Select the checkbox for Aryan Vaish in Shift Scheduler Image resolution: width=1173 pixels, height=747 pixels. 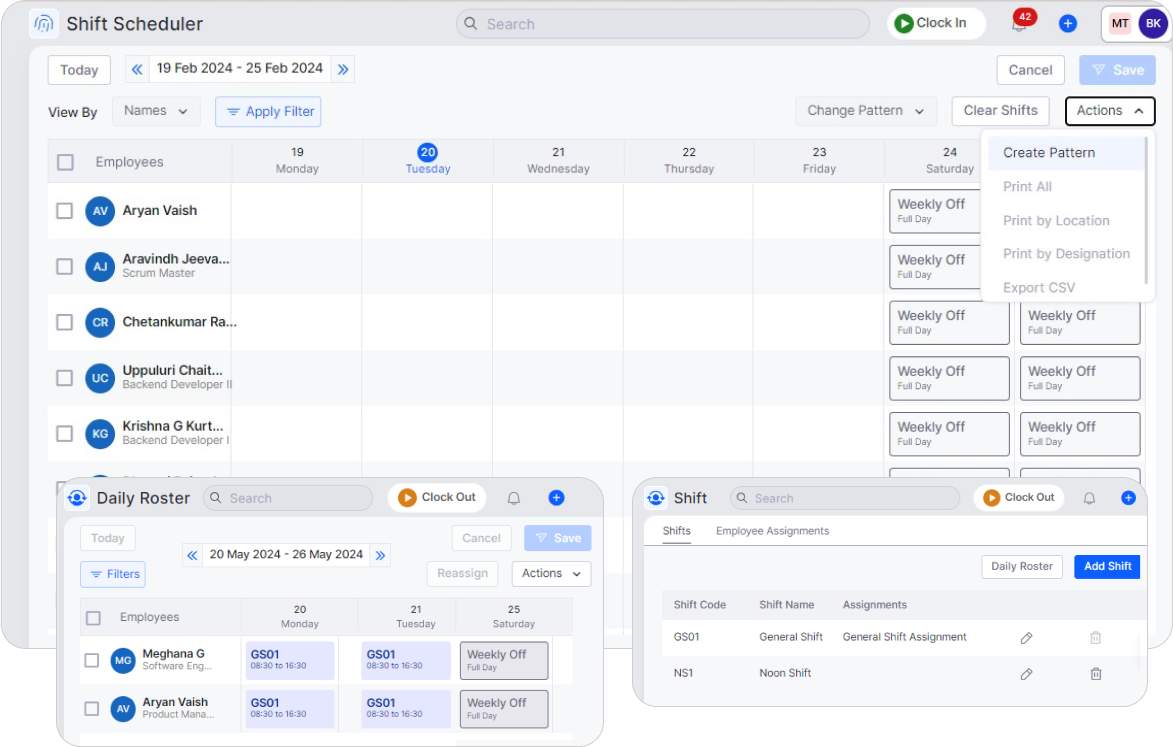point(65,211)
